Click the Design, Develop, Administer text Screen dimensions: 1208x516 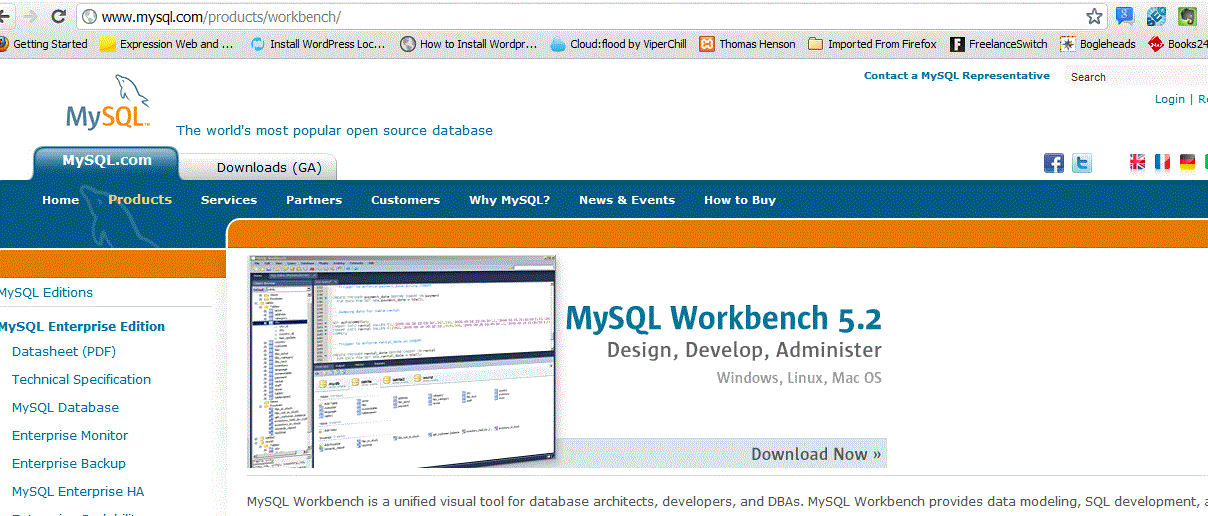(744, 350)
